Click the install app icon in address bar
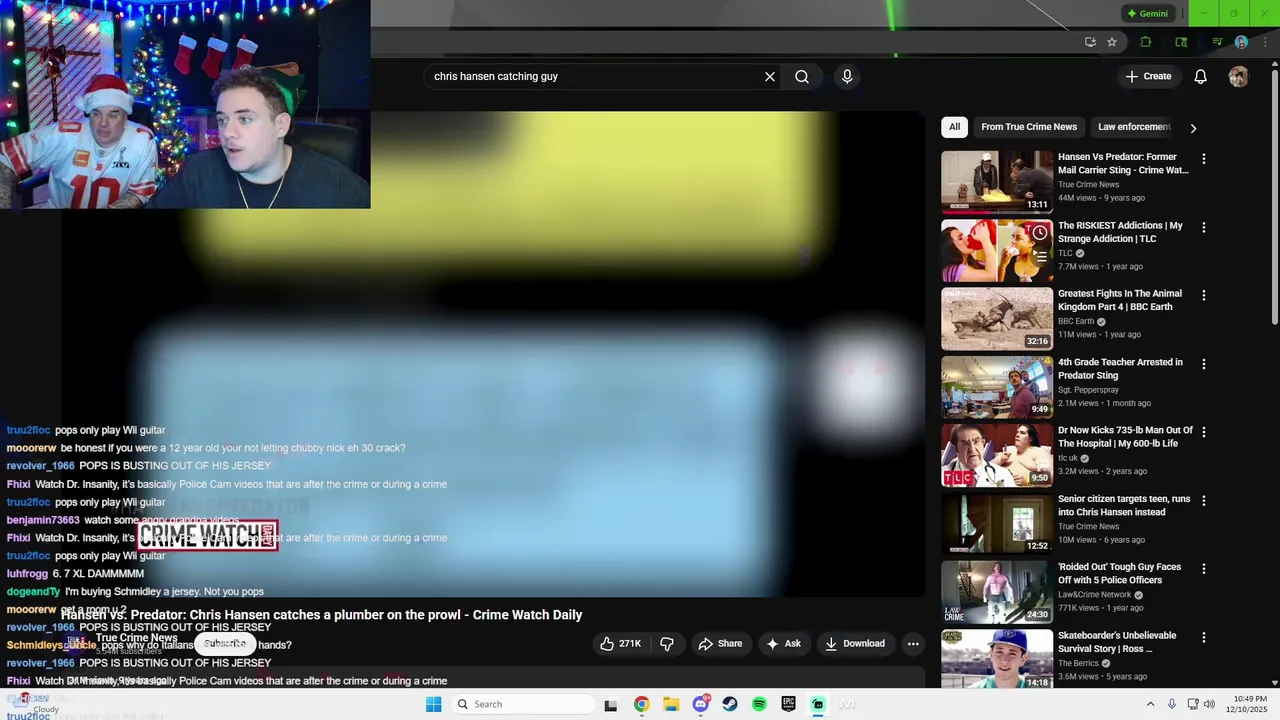Screen dimensions: 1280x720 pyautogui.click(x=1090, y=42)
